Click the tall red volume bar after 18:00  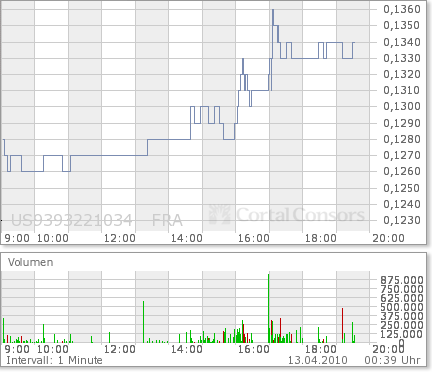(342, 325)
